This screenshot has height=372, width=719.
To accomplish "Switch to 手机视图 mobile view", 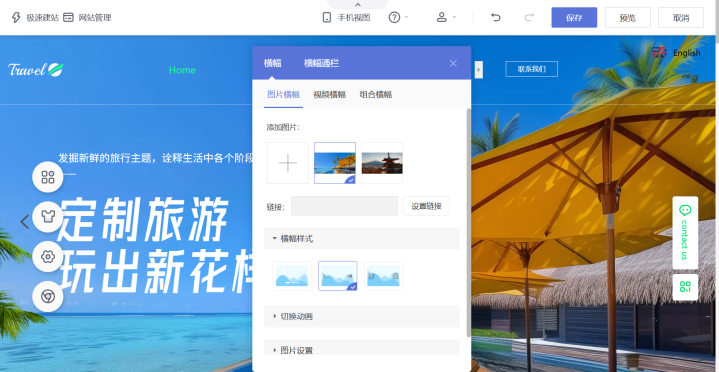I will 346,18.
